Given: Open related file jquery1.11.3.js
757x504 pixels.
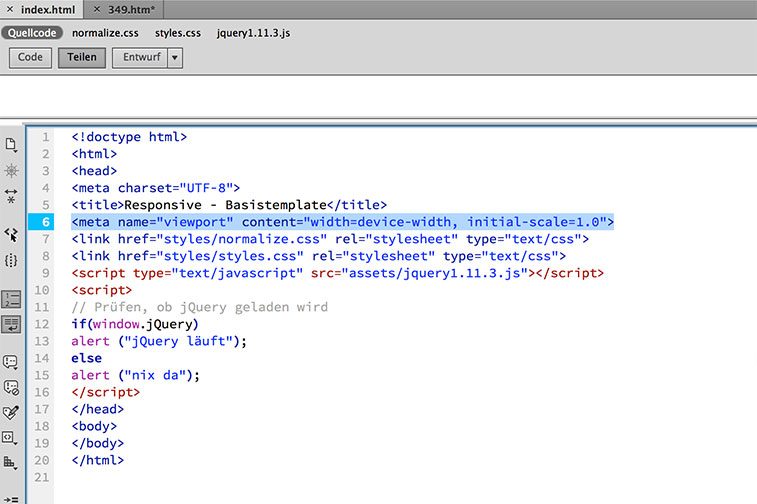Looking at the screenshot, I should coord(253,33).
